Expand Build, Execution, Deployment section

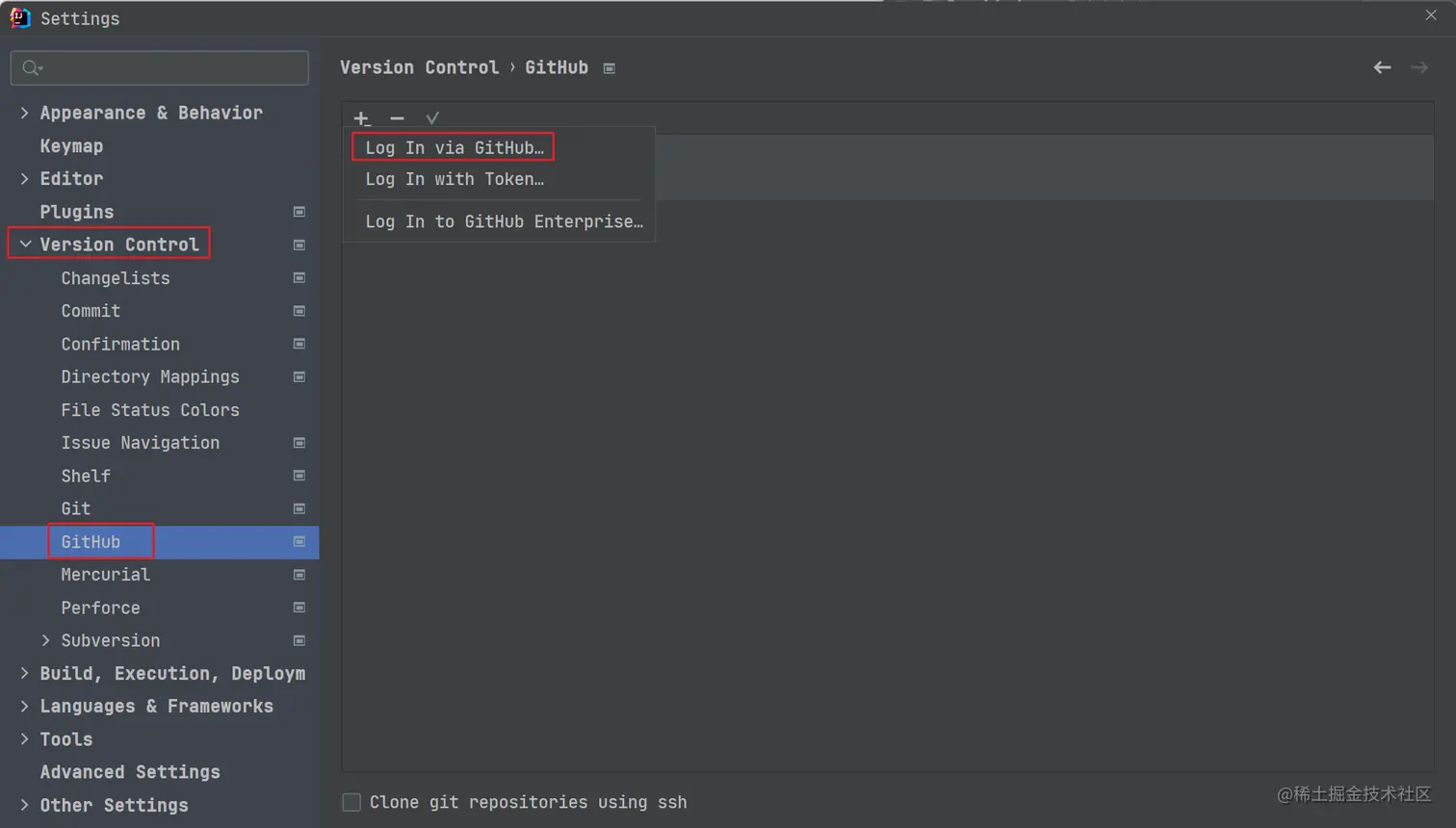(x=25, y=673)
